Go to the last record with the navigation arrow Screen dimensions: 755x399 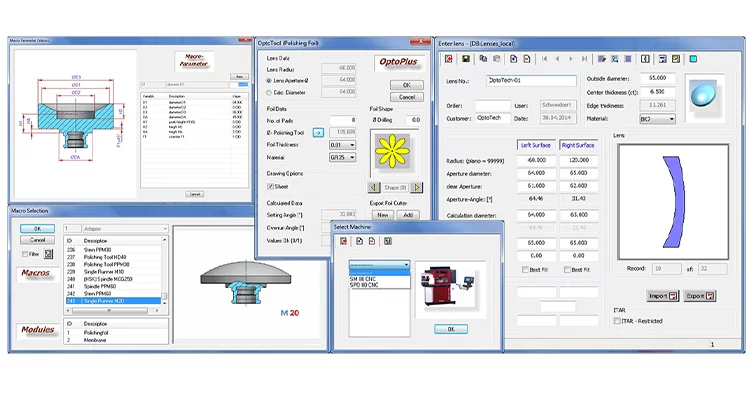click(584, 59)
